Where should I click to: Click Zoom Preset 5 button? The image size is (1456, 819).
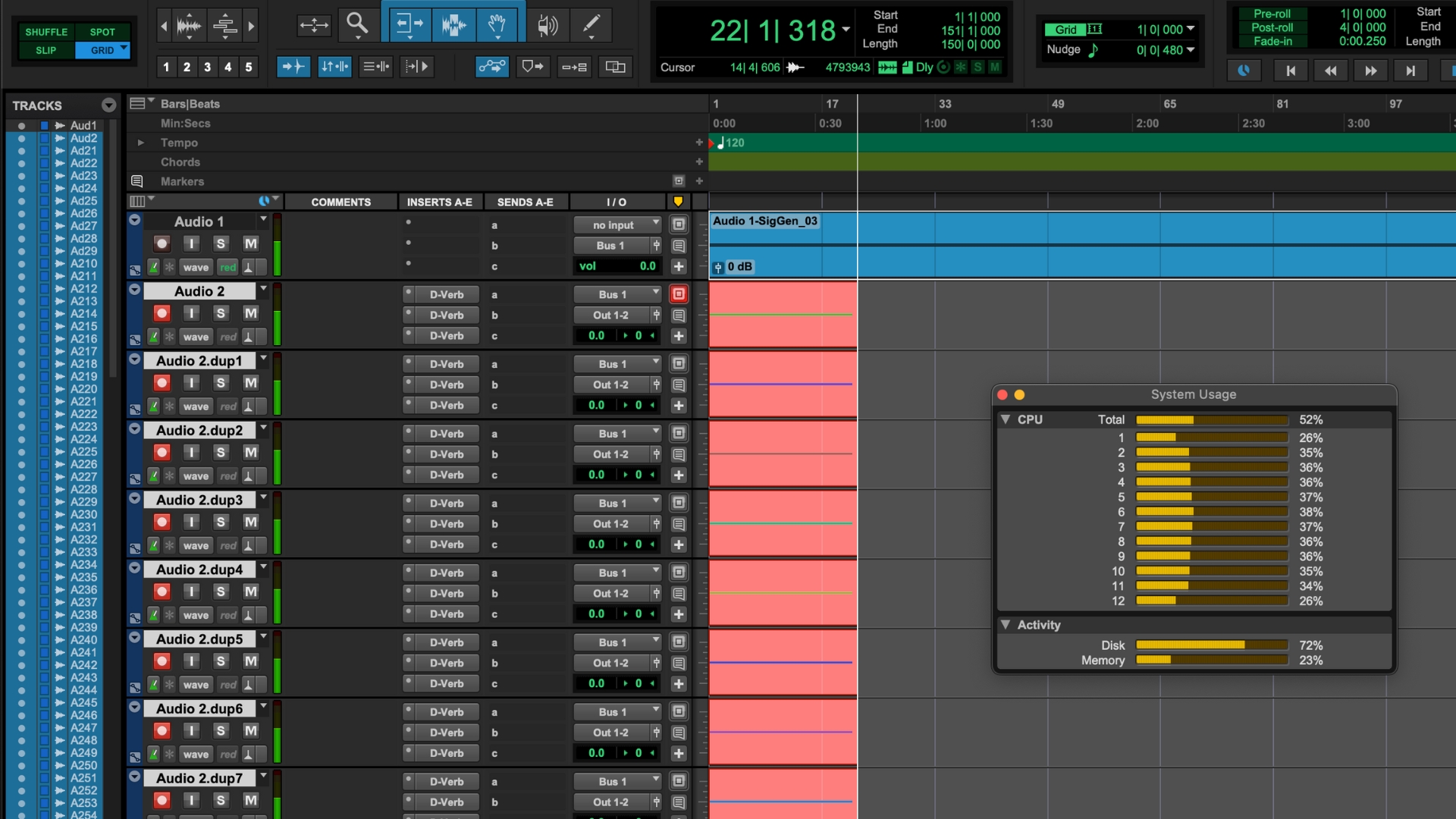(x=248, y=67)
